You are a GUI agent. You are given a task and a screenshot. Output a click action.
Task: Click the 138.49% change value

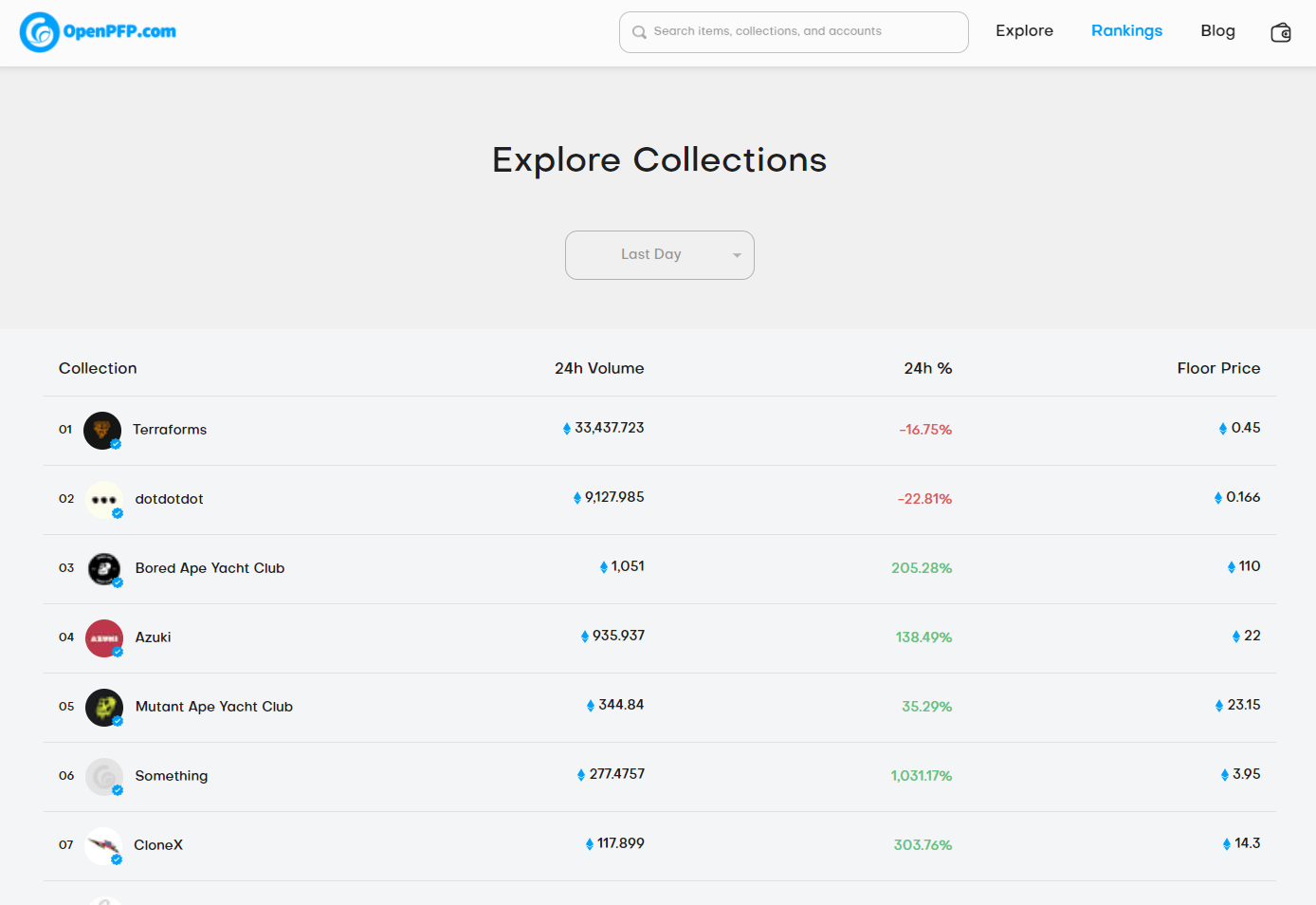(x=923, y=637)
